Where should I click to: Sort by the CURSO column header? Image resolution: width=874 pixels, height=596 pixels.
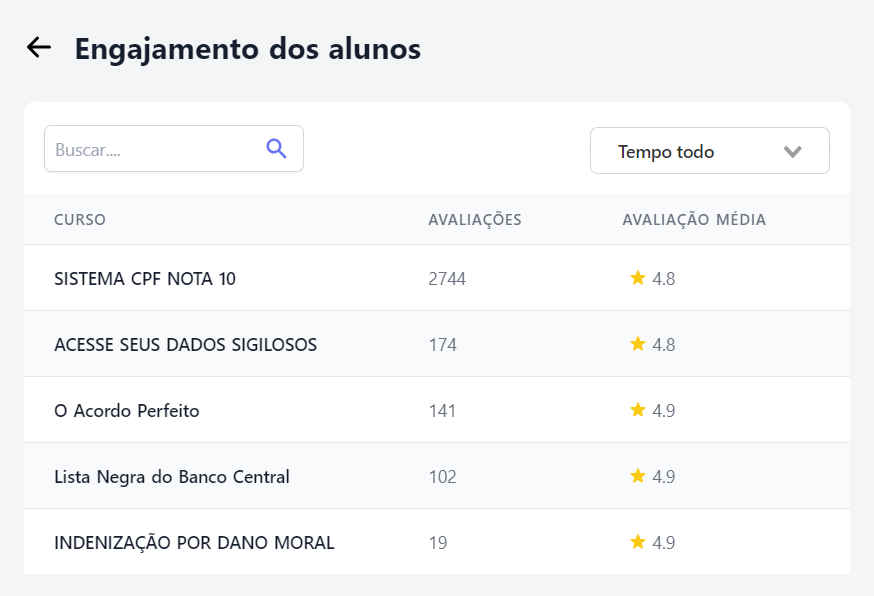tap(80, 220)
